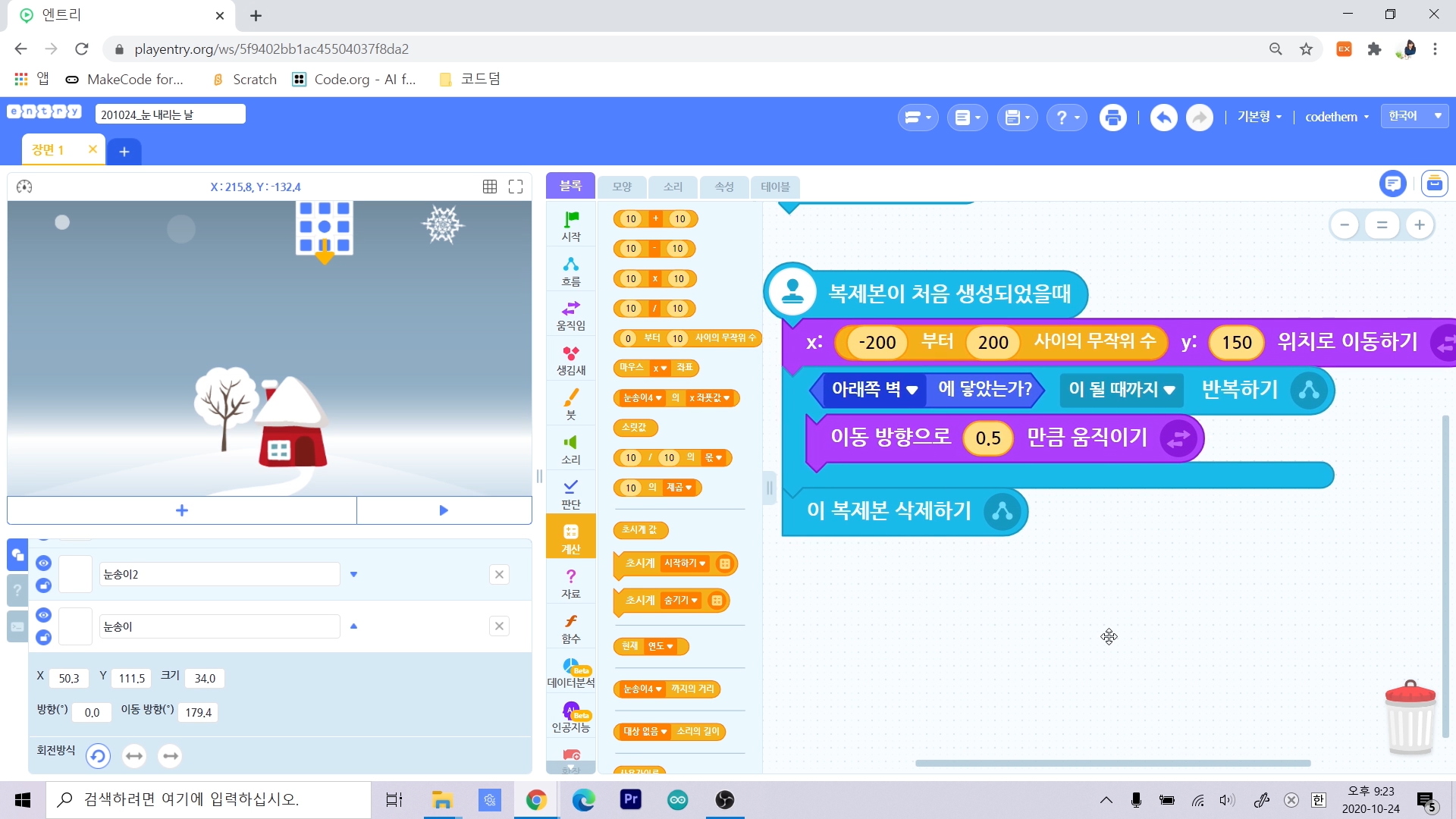Open the 시작 (Start) block category
This screenshot has height=819, width=1456.
[570, 226]
